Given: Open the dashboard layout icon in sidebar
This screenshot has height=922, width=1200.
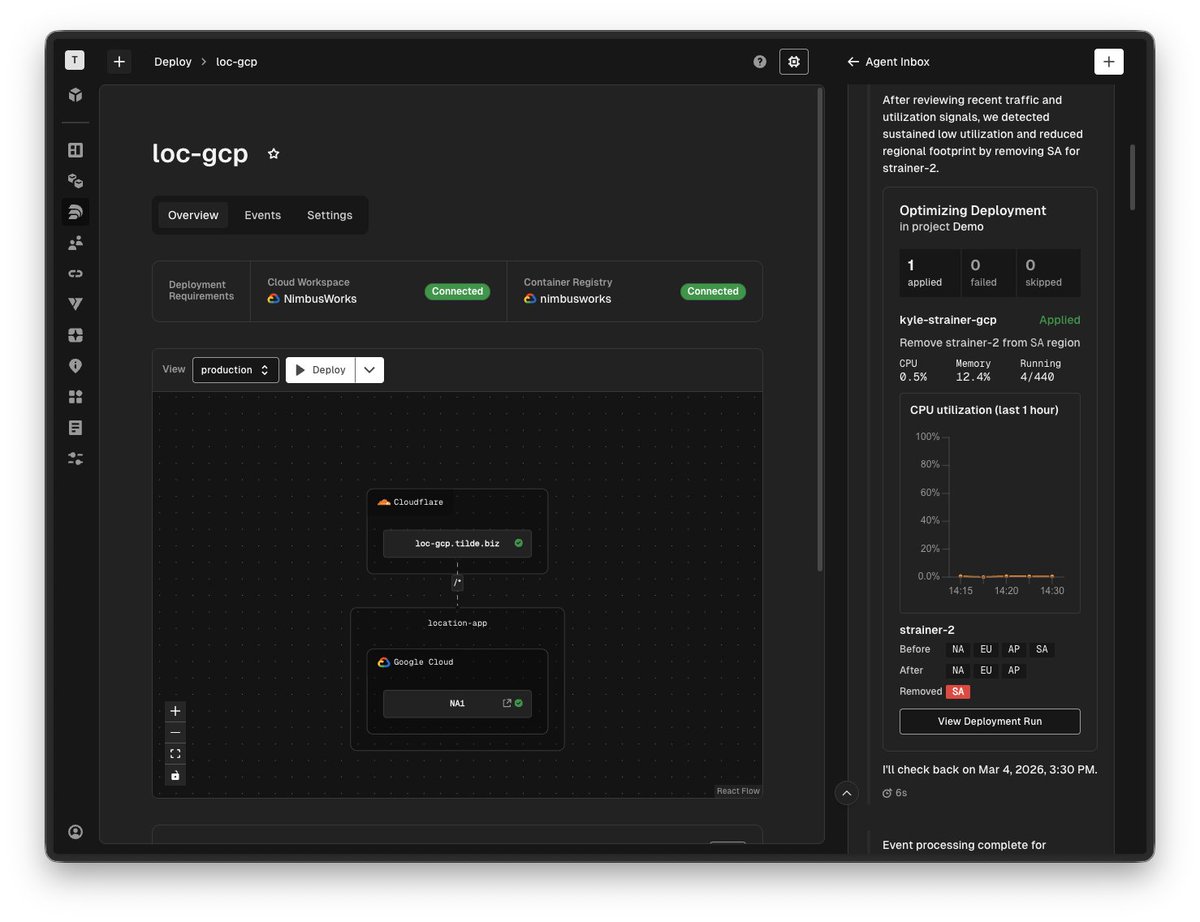Looking at the screenshot, I should tap(75, 150).
